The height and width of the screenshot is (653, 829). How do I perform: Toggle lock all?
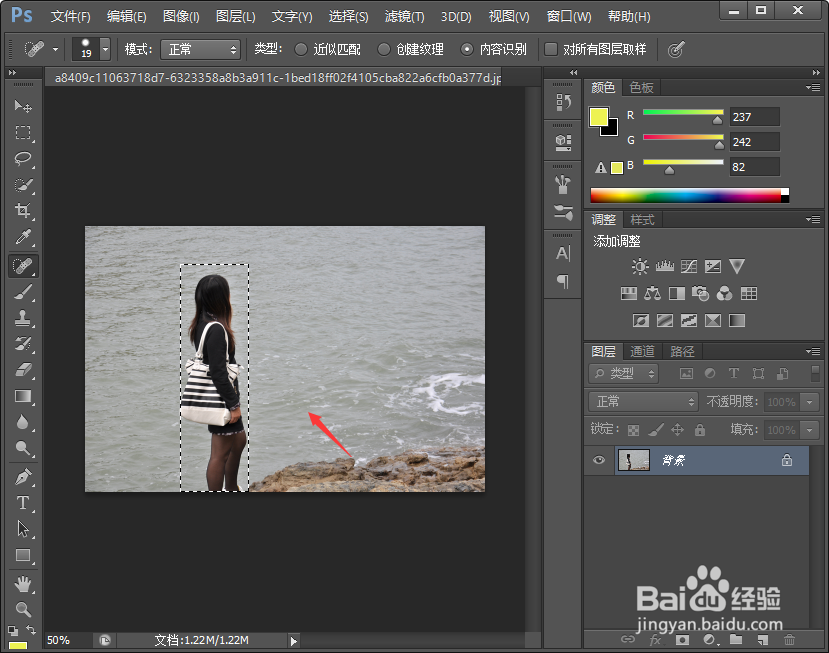[x=700, y=430]
